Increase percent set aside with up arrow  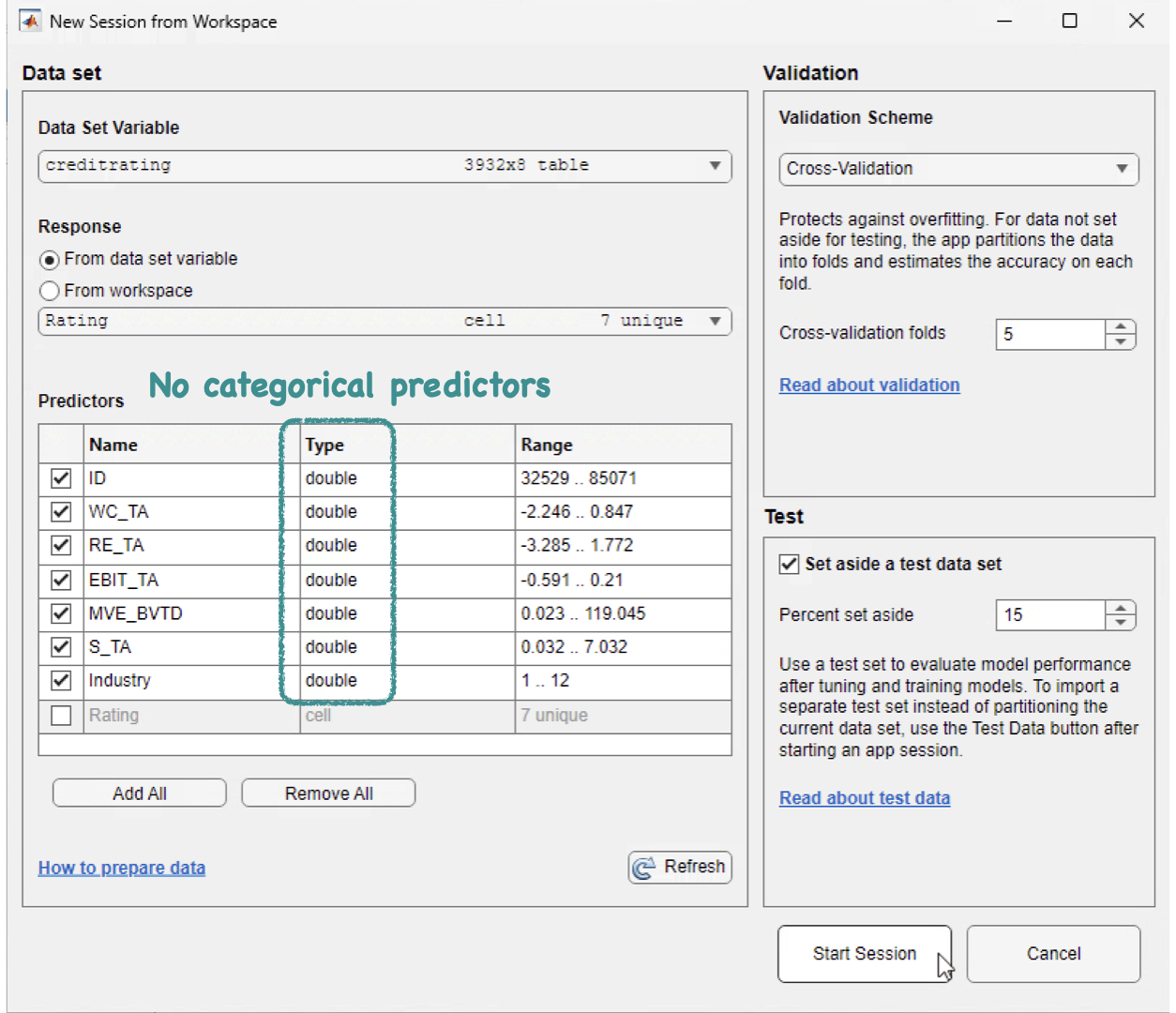(1121, 608)
